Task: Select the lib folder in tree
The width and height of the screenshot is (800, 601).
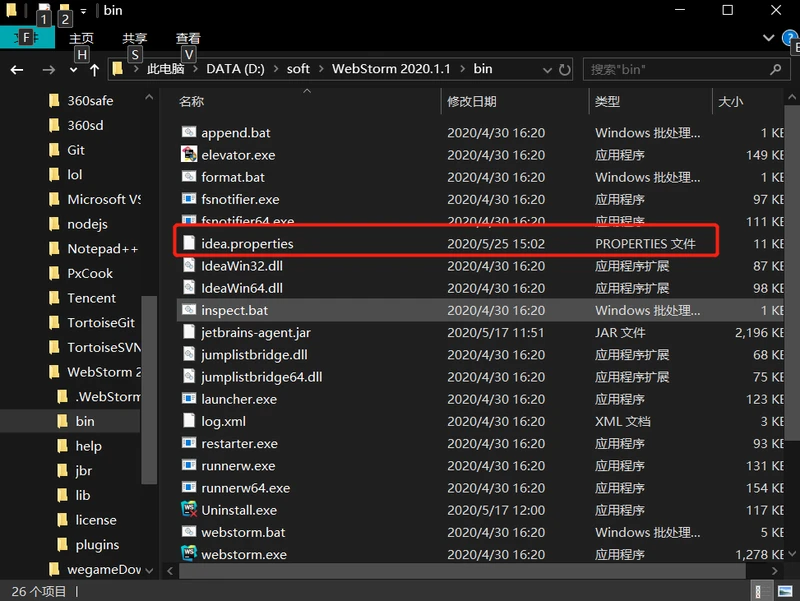Action: [x=83, y=495]
